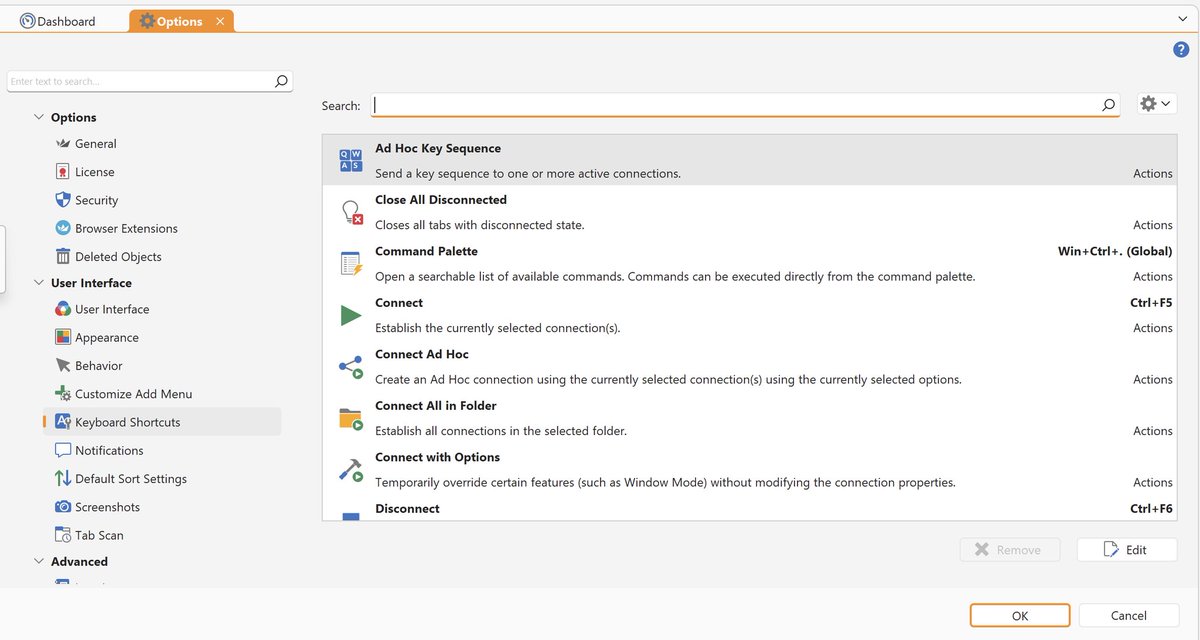1200x640 pixels.
Task: Open the General options page
Action: click(96, 144)
